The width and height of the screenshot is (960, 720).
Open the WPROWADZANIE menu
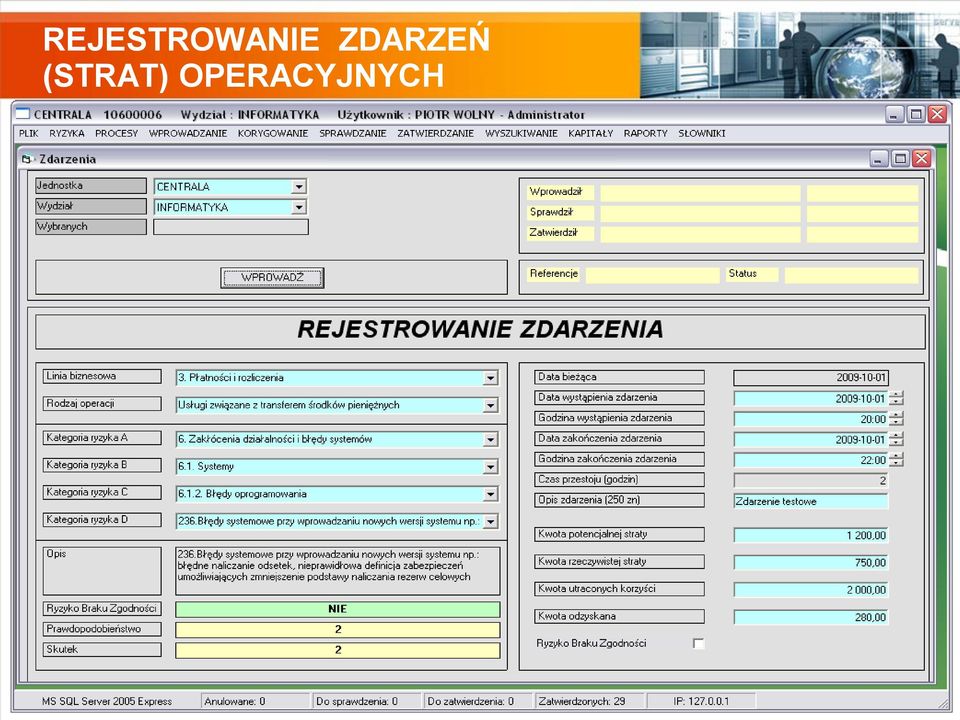coord(188,133)
